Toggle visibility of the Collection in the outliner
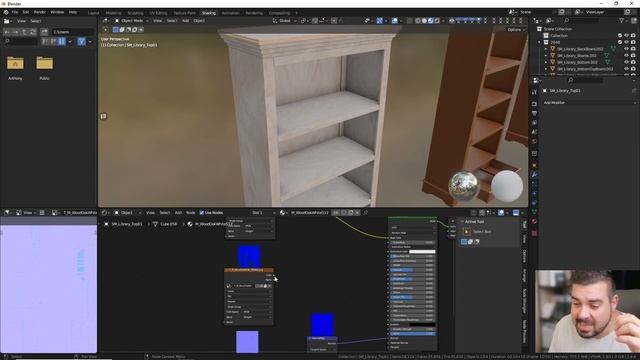The width and height of the screenshot is (640, 360). pos(627,36)
